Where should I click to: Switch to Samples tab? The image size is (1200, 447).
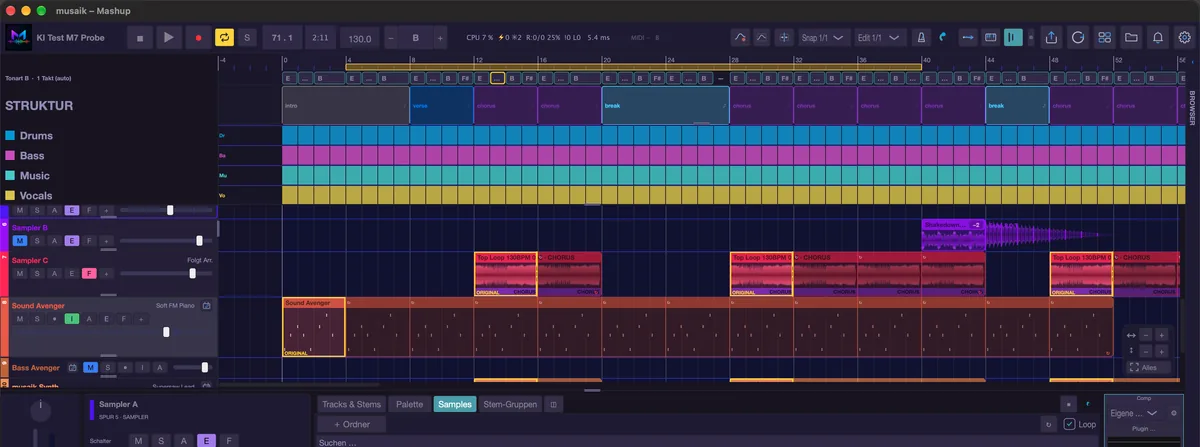[x=455, y=404]
